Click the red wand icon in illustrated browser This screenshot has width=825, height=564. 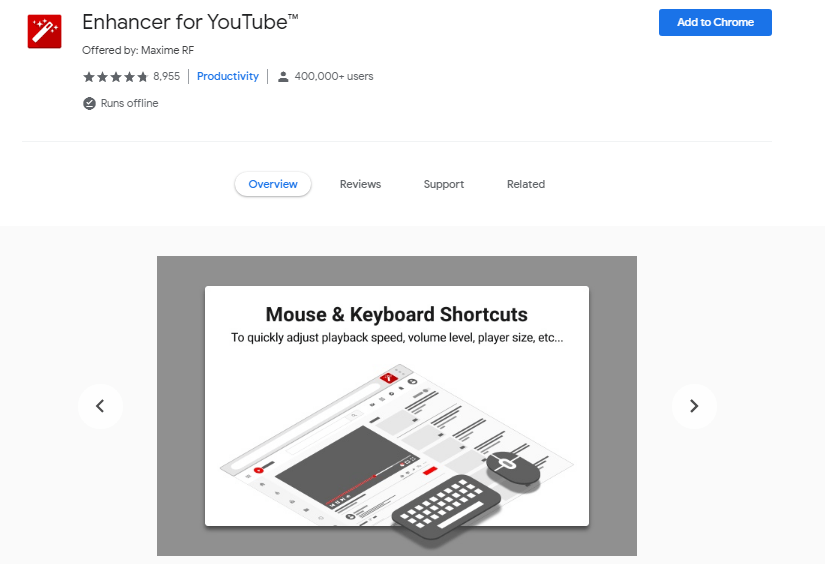[x=389, y=378]
